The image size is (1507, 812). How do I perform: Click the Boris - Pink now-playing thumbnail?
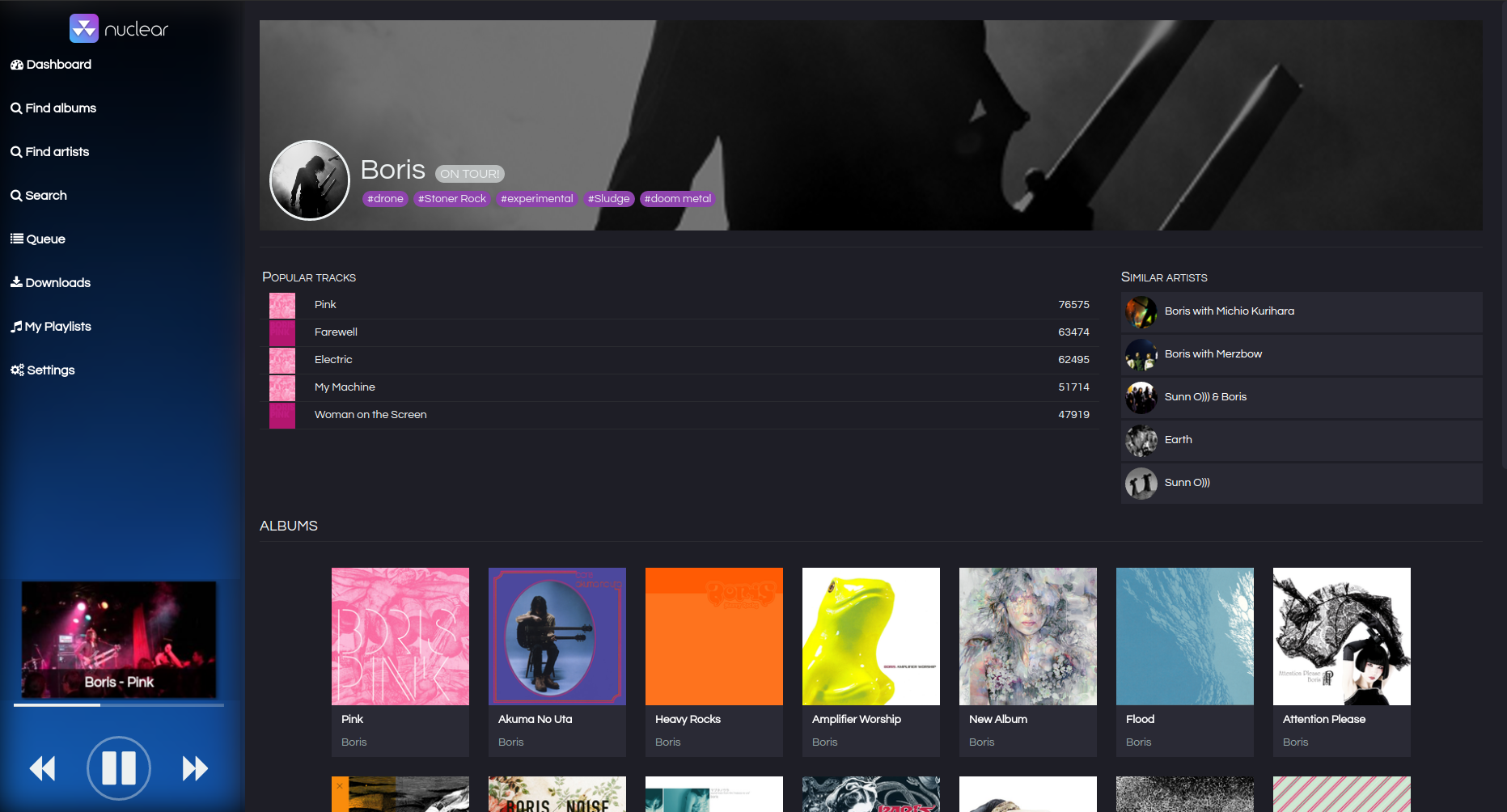tap(119, 640)
